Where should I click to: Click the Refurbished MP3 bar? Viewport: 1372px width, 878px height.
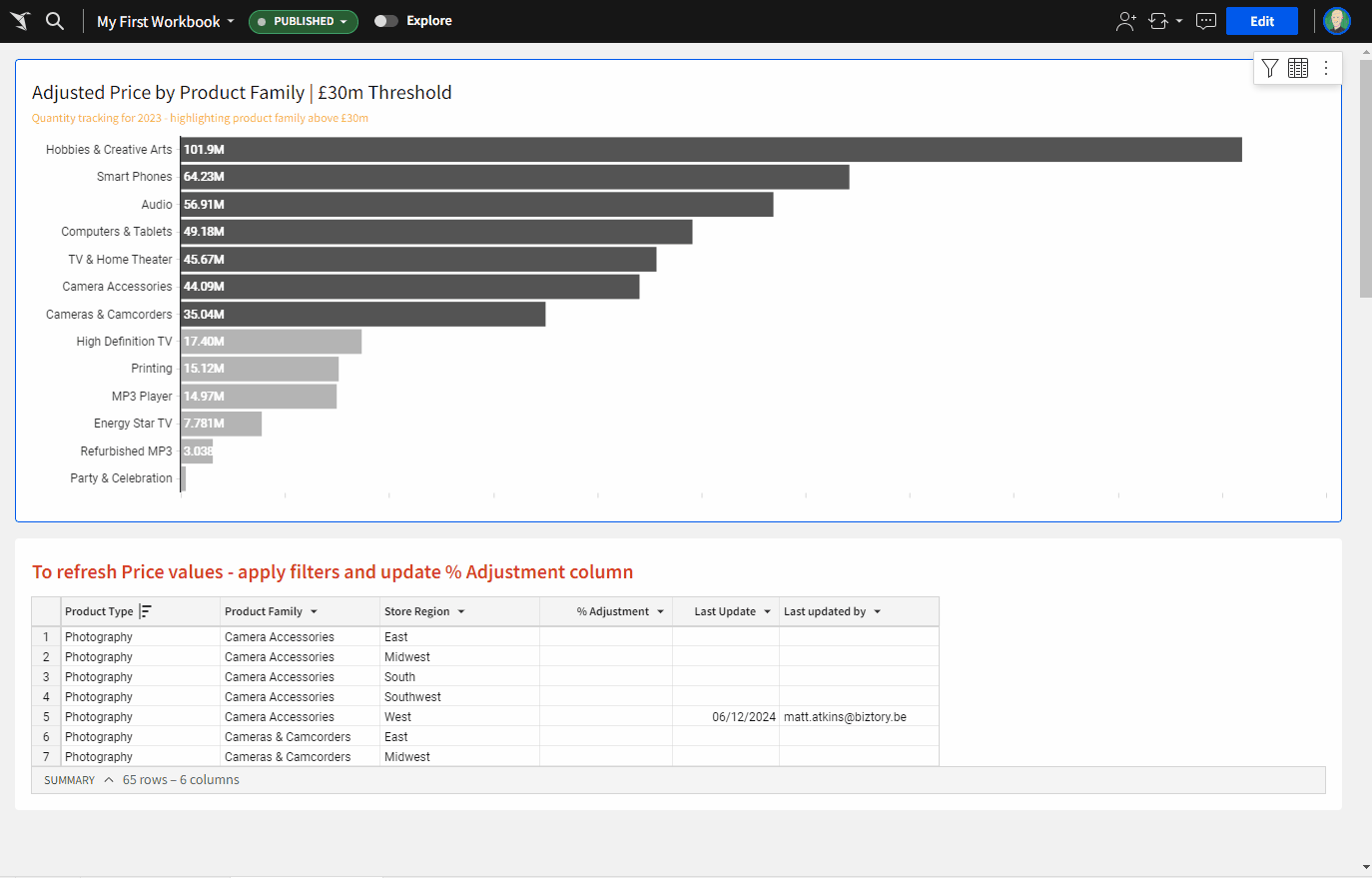tap(197, 451)
